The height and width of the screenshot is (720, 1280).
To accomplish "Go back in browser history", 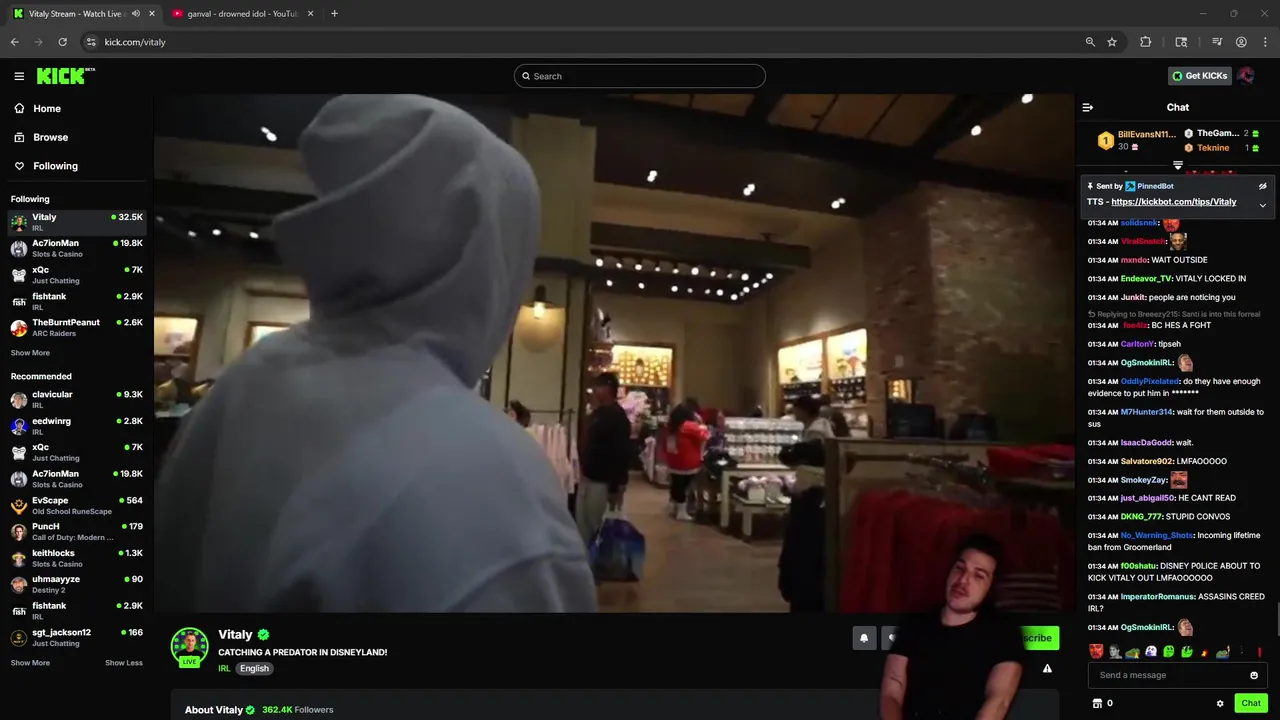I will (15, 42).
